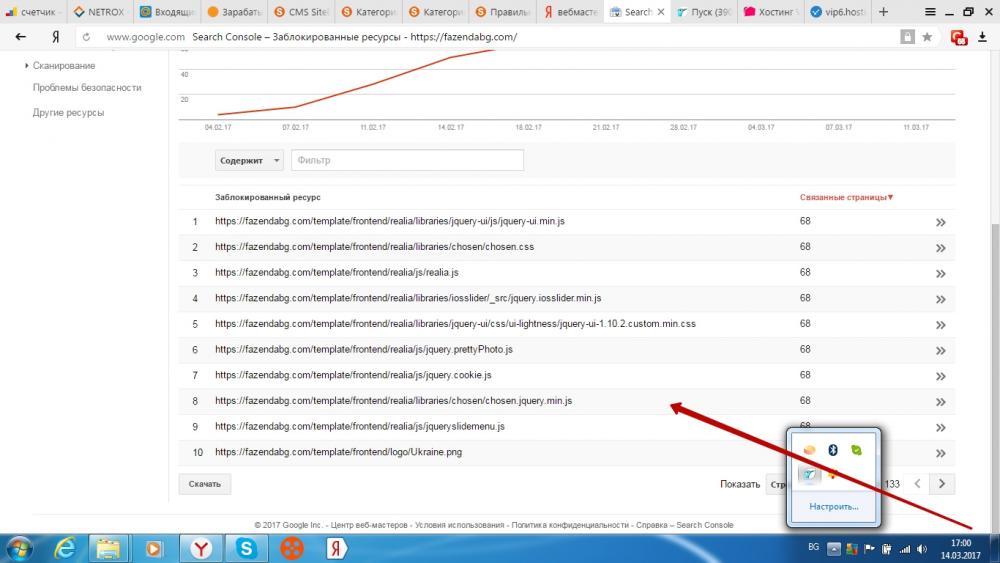Open details arrow for jquery-ui.min.js row
The height and width of the screenshot is (563, 1000).
click(940, 223)
